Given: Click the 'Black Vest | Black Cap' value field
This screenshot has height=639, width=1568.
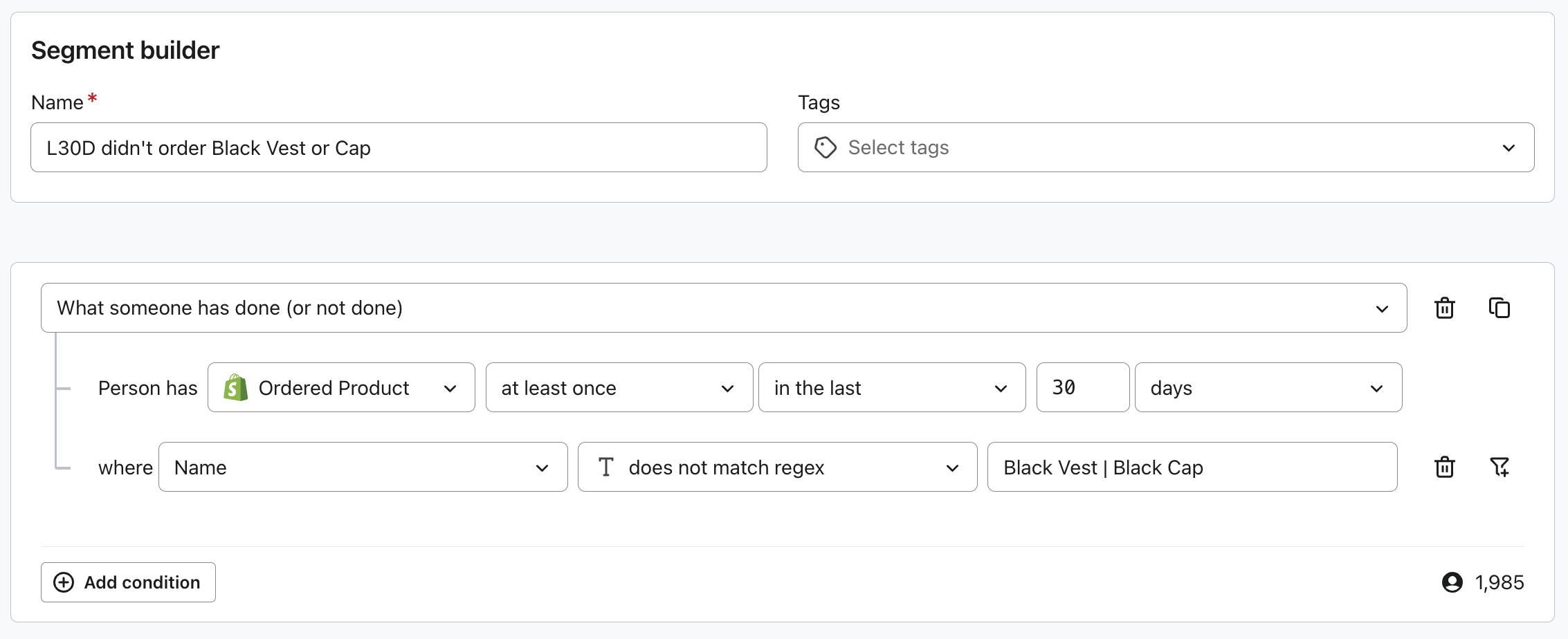Looking at the screenshot, I should point(1192,467).
